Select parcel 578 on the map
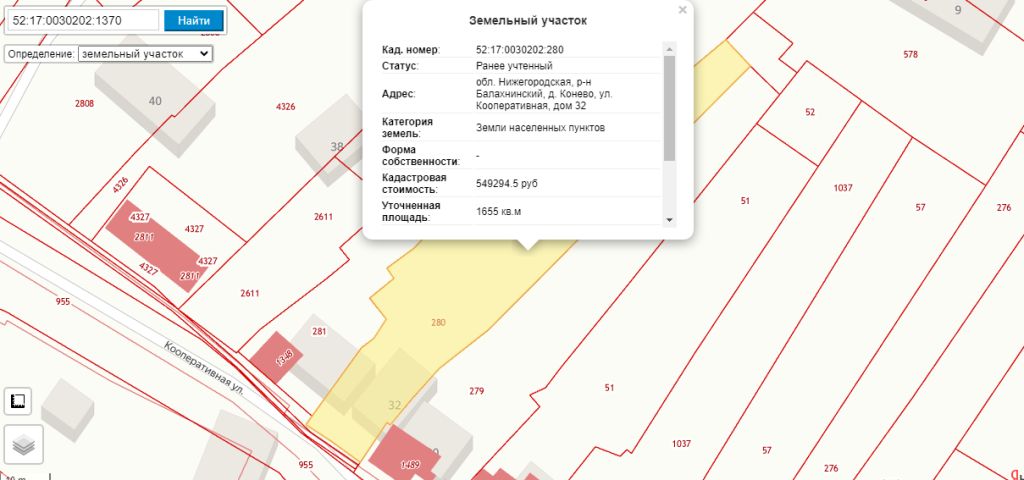The width and height of the screenshot is (1024, 480). coord(911,54)
